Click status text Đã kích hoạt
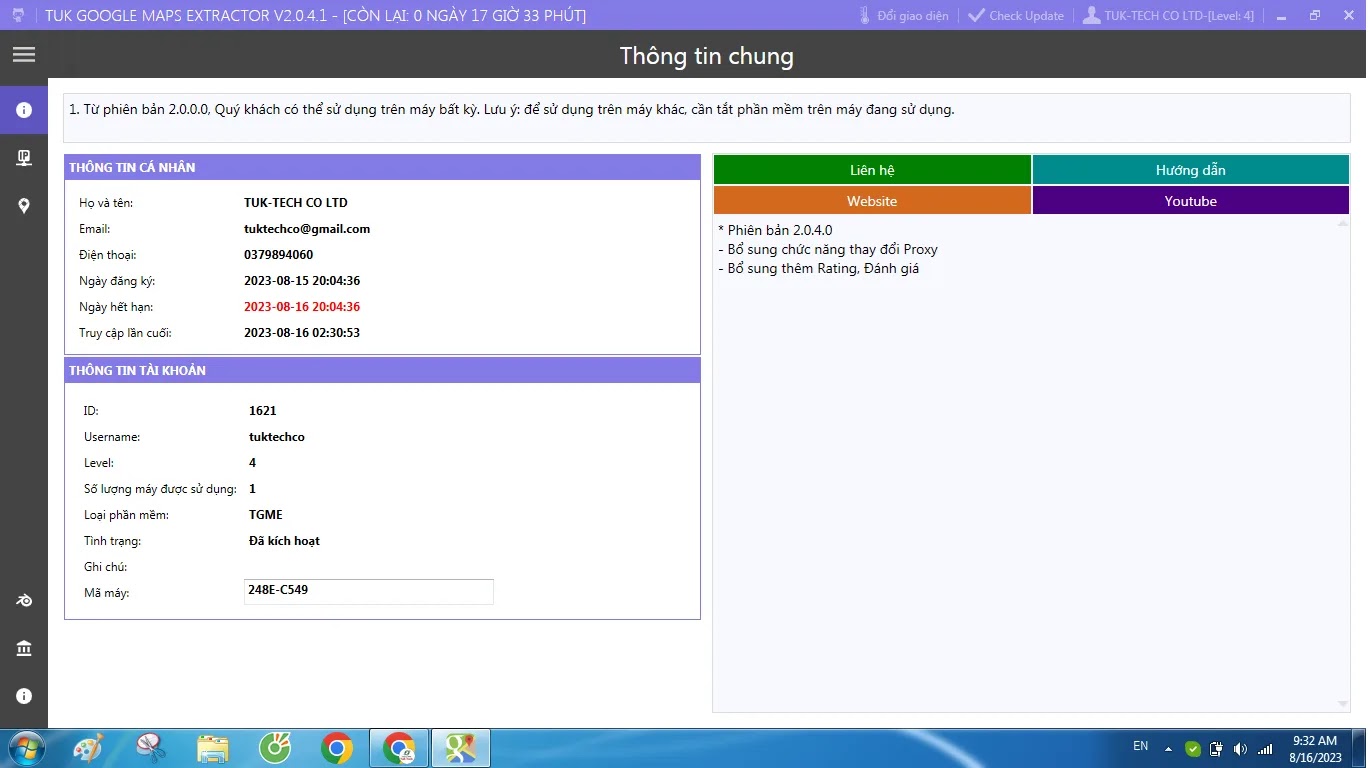 284,541
